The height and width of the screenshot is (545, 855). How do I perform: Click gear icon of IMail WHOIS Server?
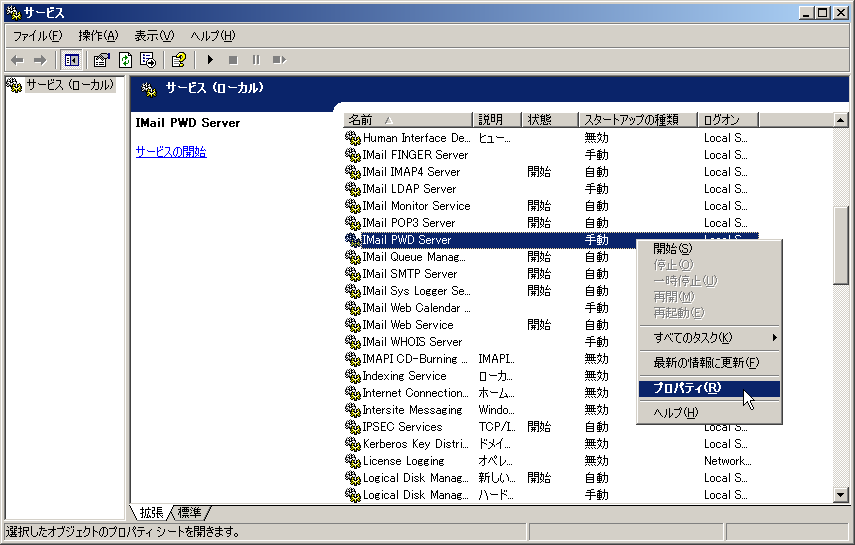click(x=353, y=342)
